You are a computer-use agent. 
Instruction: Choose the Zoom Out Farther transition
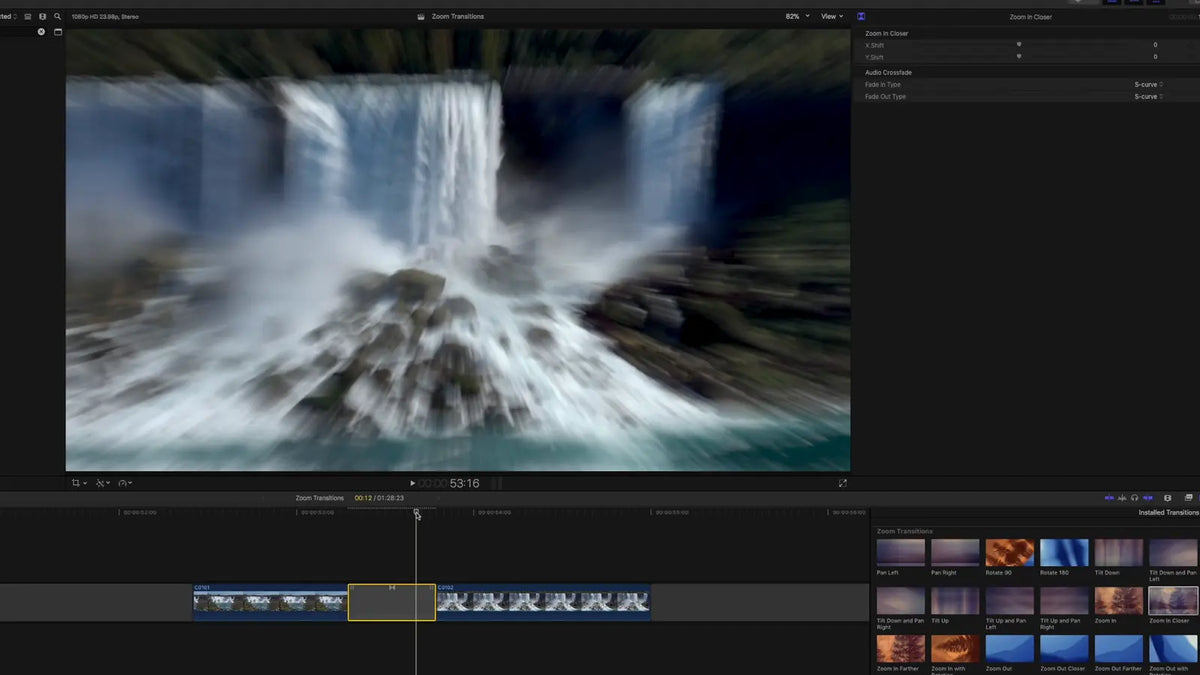(x=1118, y=648)
